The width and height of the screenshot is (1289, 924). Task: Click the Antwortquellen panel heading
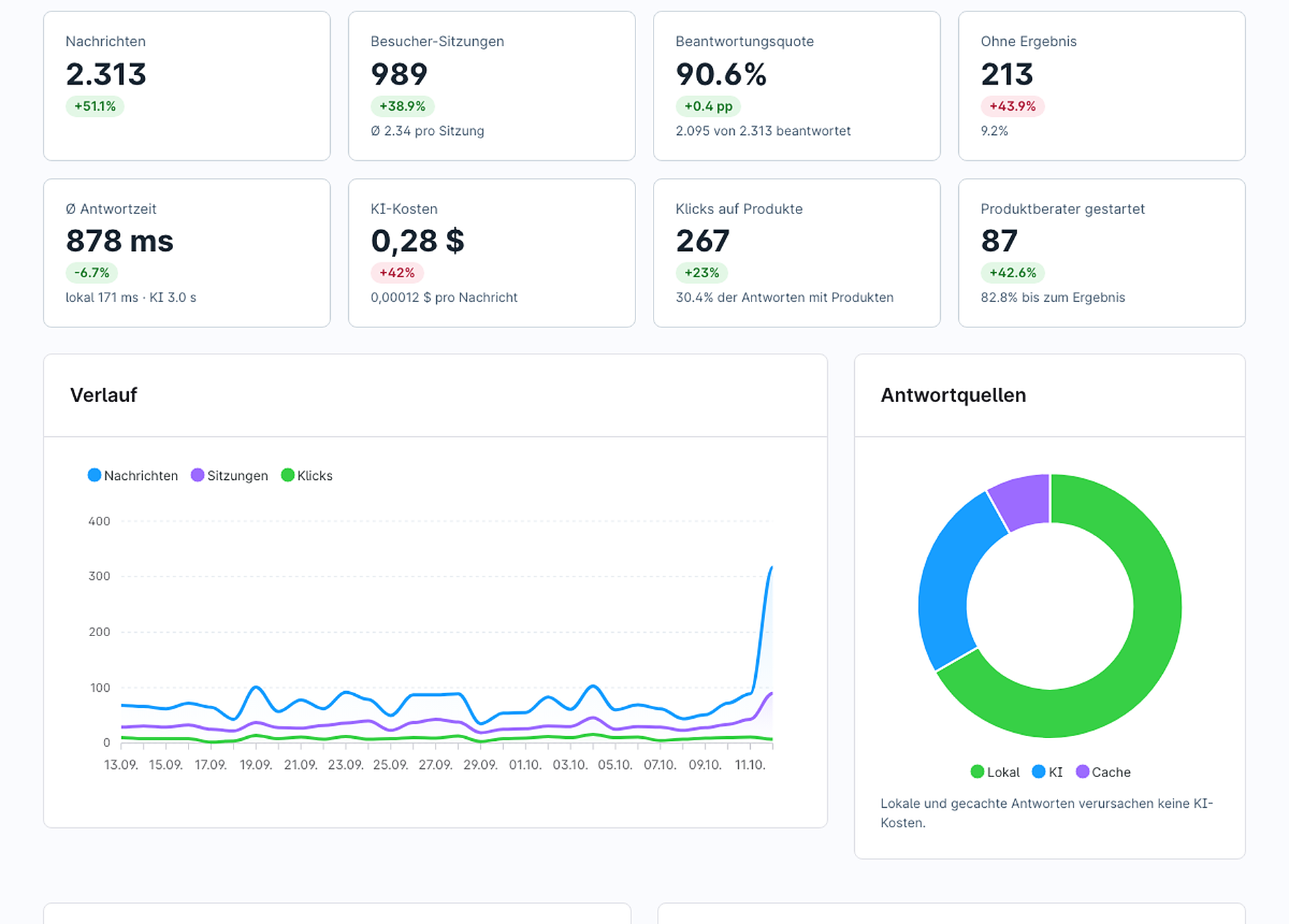tap(953, 395)
